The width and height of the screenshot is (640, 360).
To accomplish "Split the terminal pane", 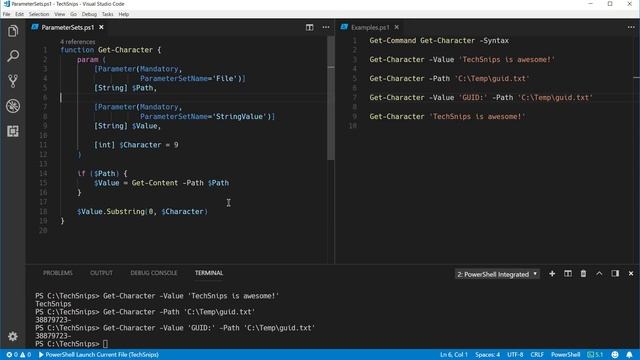I will [568, 273].
